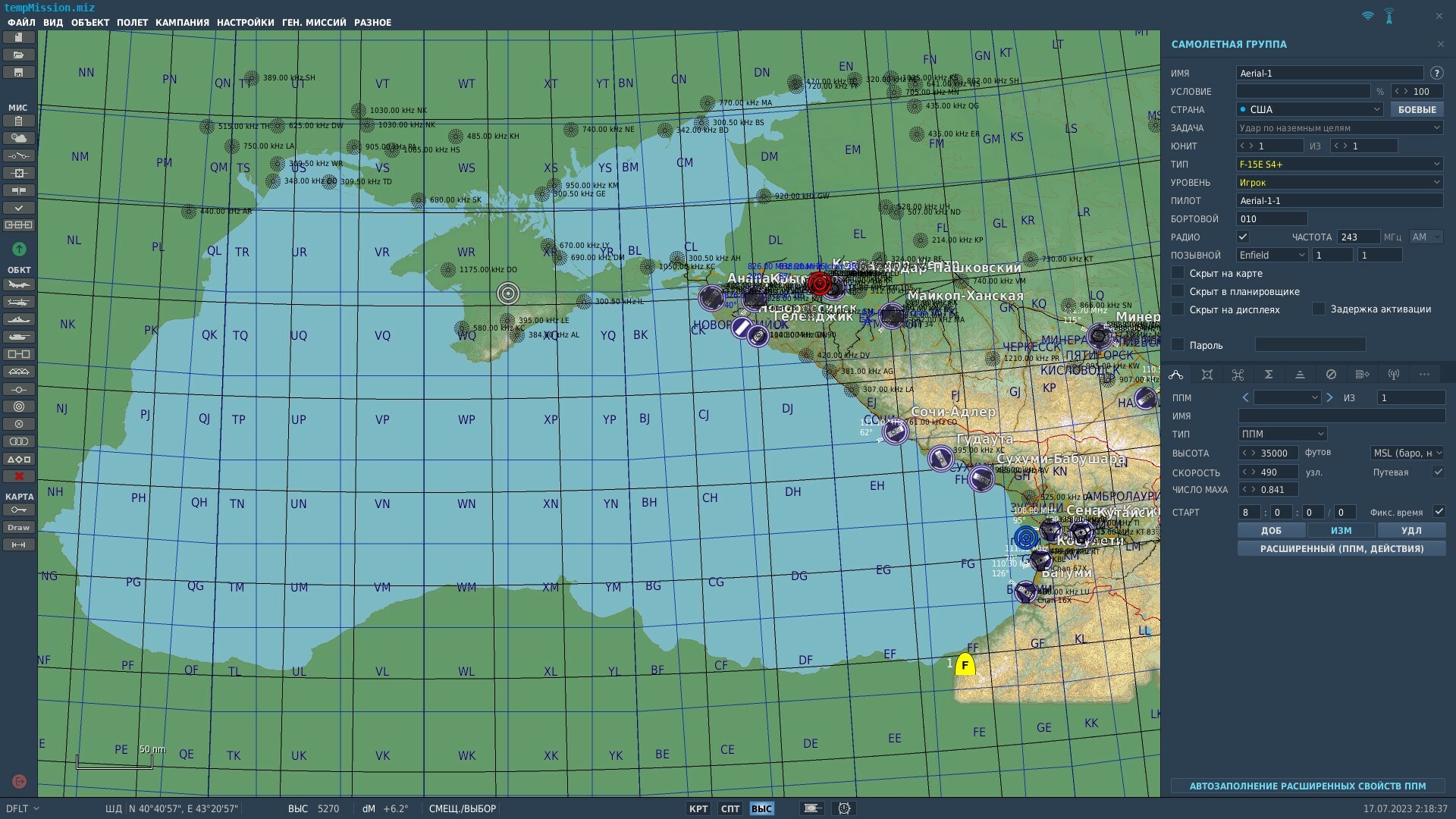Open the radio antenna tab icon

coord(1393,375)
